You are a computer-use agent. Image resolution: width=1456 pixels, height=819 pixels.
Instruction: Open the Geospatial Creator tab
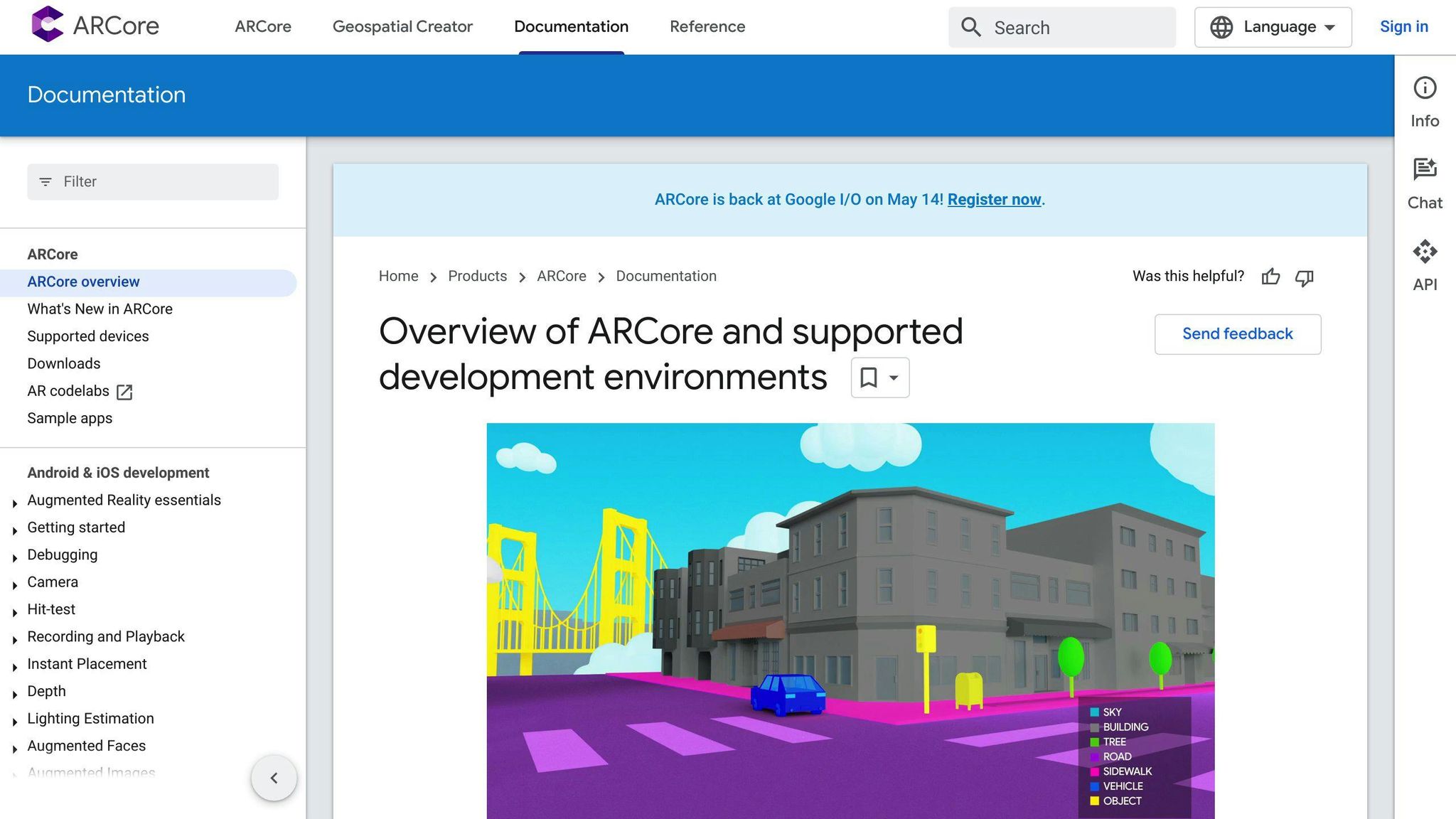coord(402,27)
